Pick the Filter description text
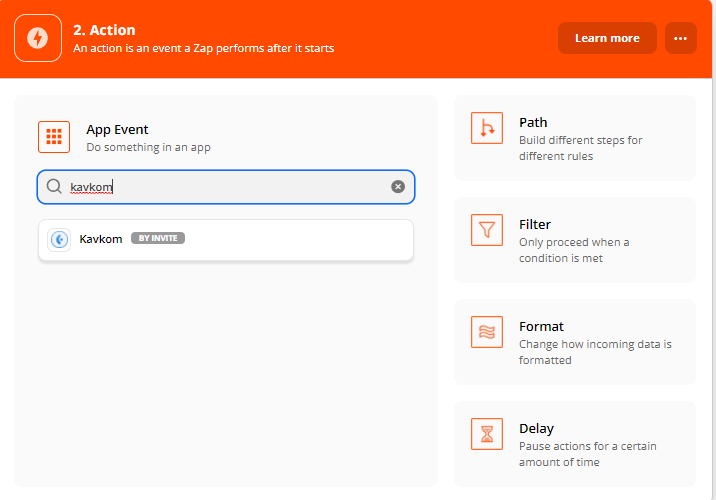Screen dimensions: 716x500 pyautogui.click(x=574, y=250)
